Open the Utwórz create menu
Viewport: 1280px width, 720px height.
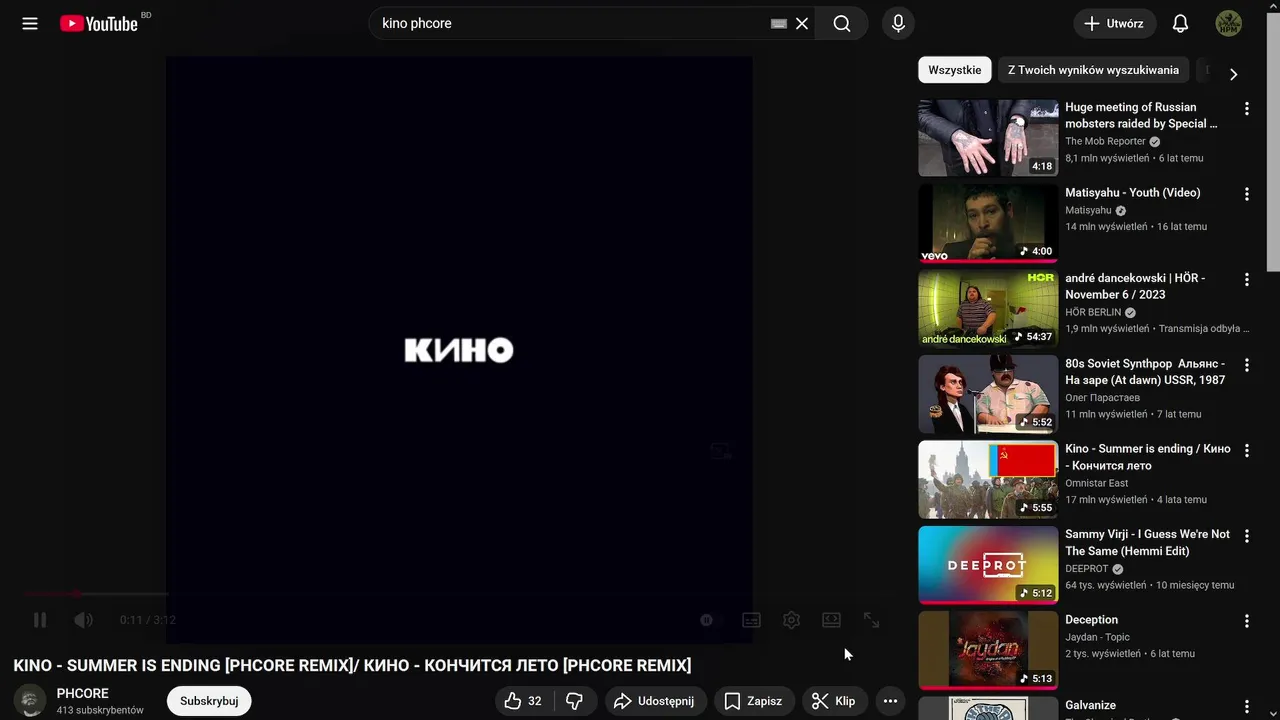click(x=1115, y=23)
